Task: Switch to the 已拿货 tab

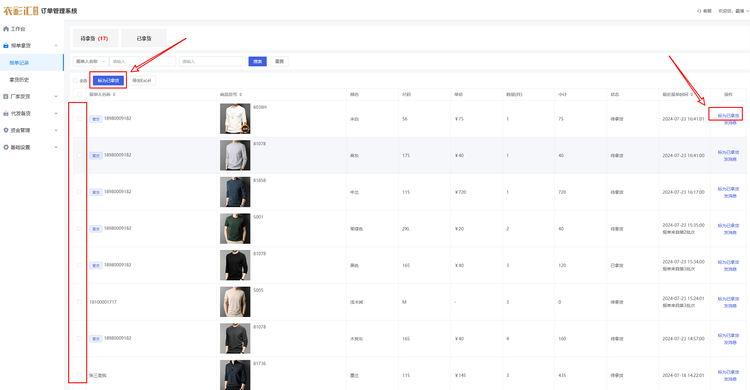Action: coord(144,38)
